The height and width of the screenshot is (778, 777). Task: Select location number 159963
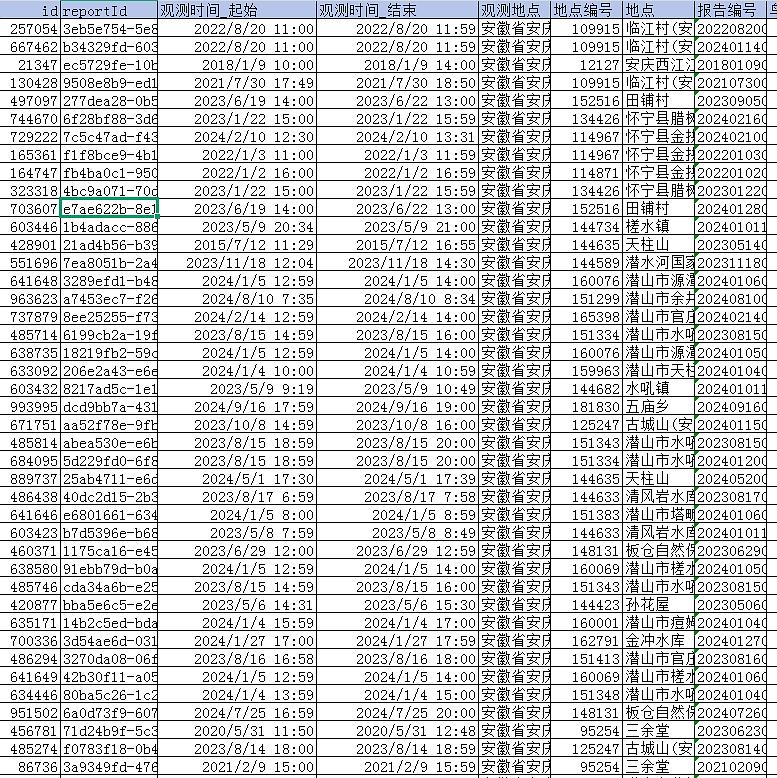point(586,371)
